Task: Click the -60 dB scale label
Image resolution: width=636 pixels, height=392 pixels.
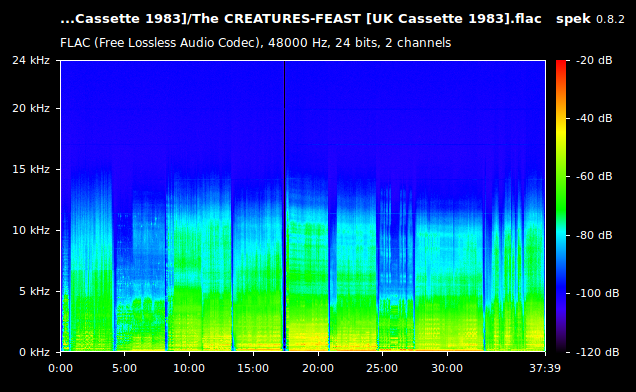Action: point(594,177)
